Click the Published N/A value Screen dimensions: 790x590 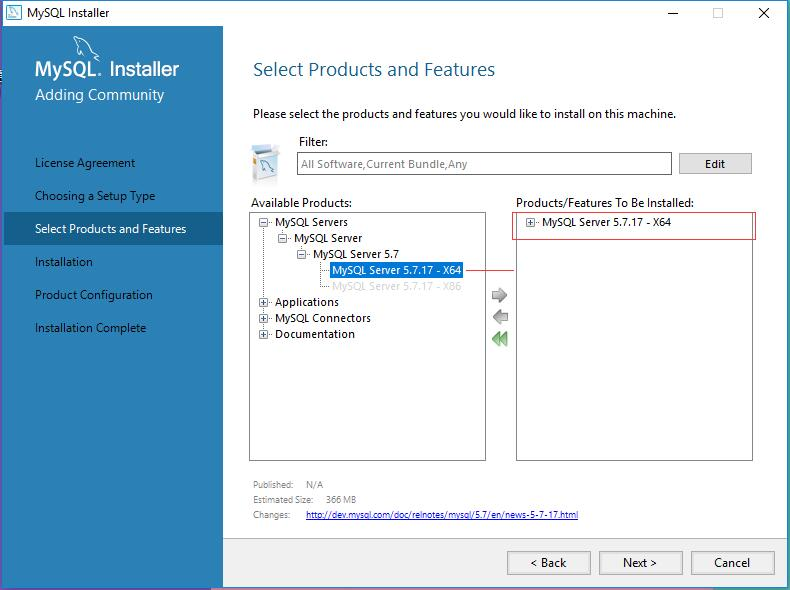click(x=314, y=485)
